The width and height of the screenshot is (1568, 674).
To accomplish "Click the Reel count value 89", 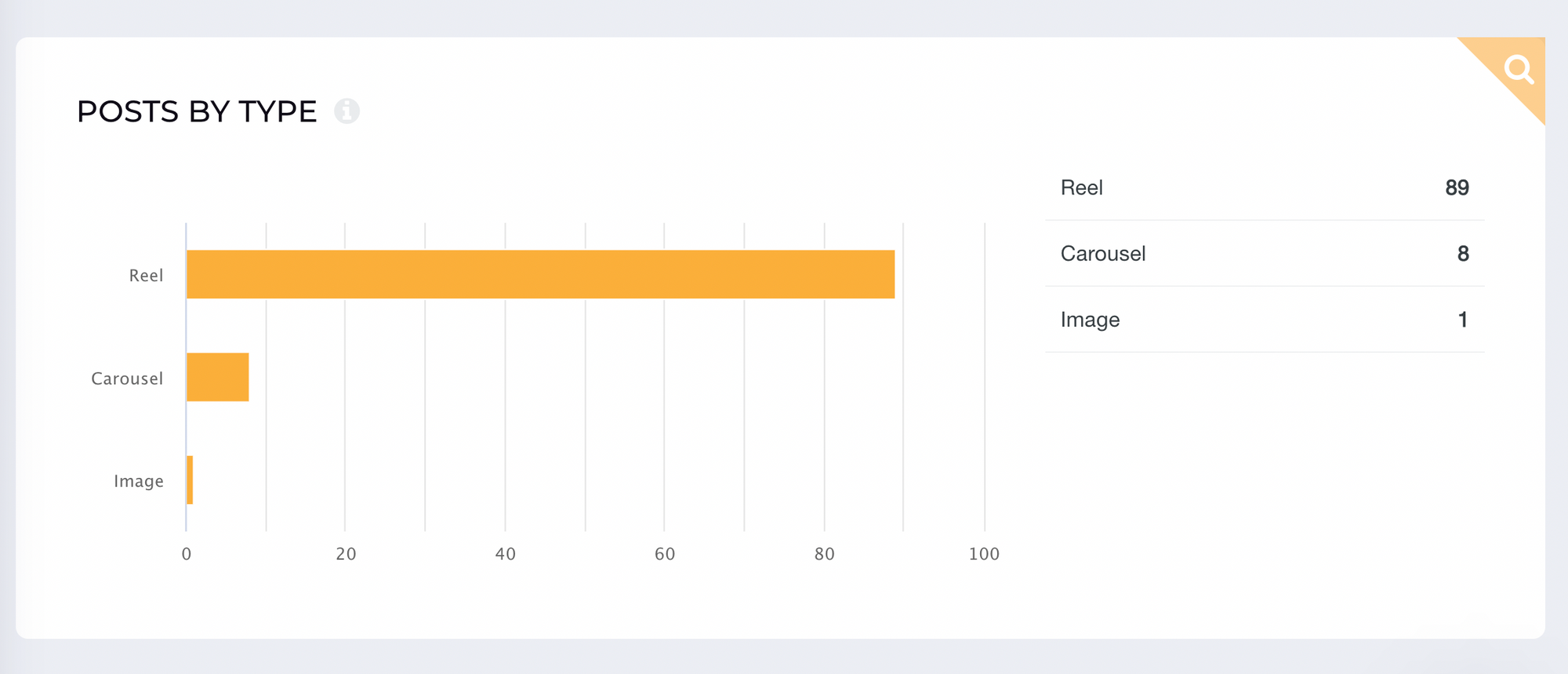I will [1457, 187].
